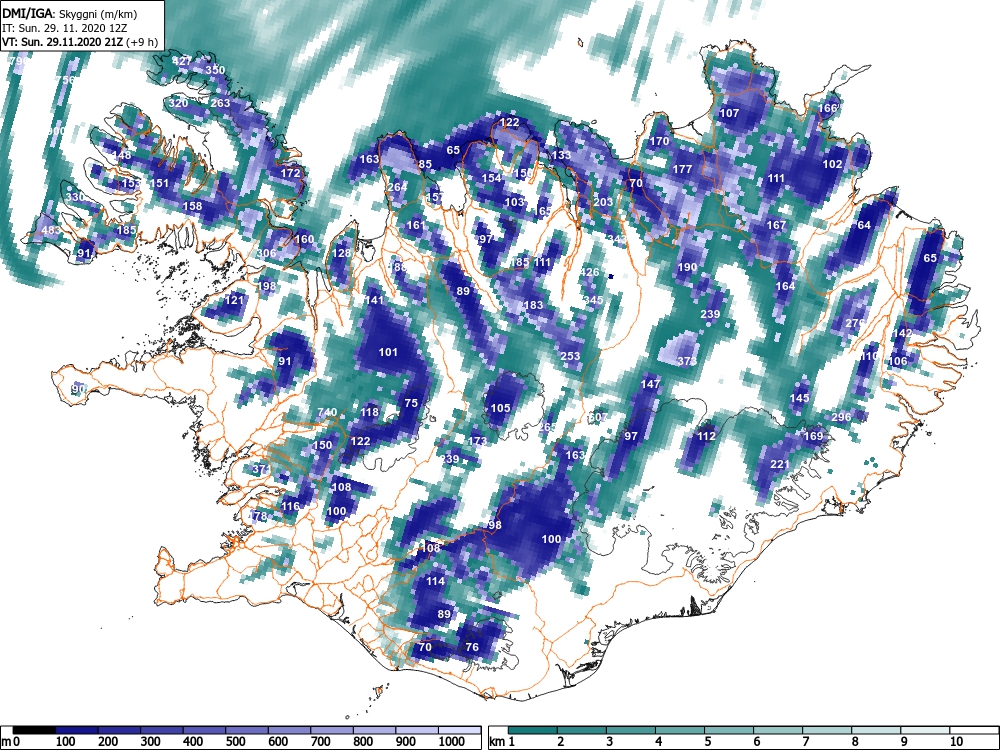Click the visibility value 172 on the map
The height and width of the screenshot is (750, 1000).
(x=290, y=173)
